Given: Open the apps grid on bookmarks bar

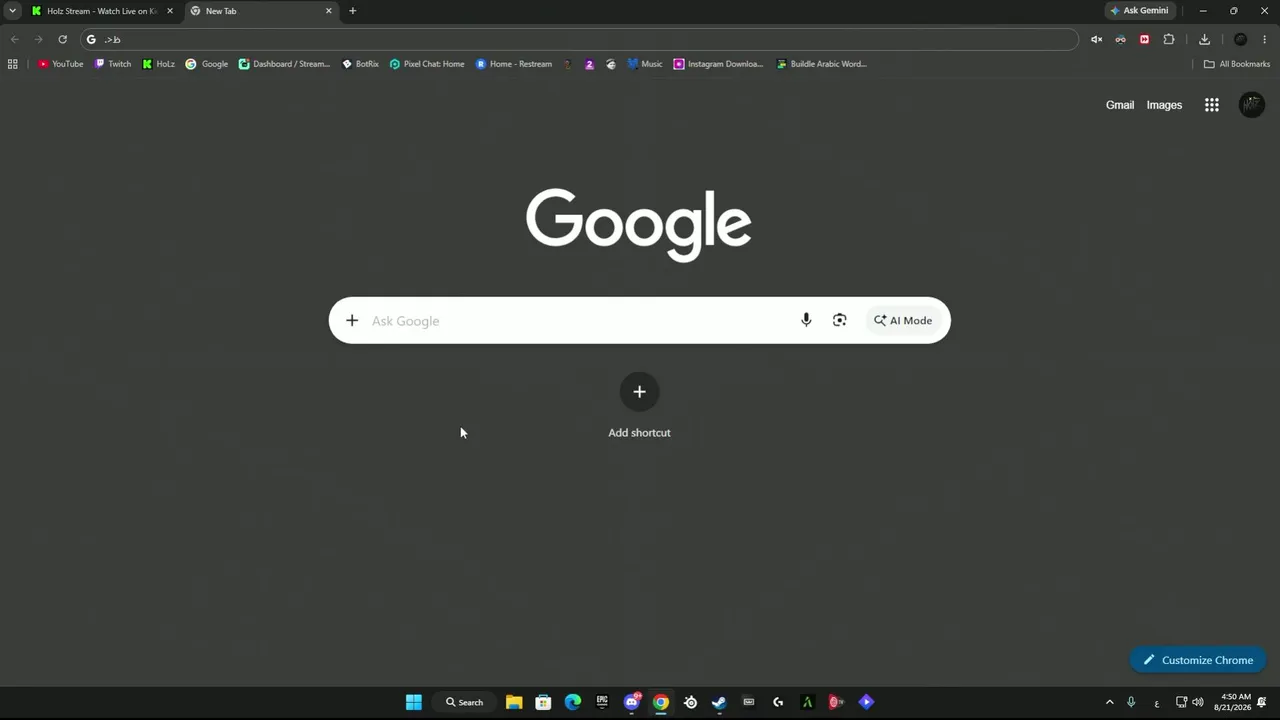Looking at the screenshot, I should click(12, 64).
